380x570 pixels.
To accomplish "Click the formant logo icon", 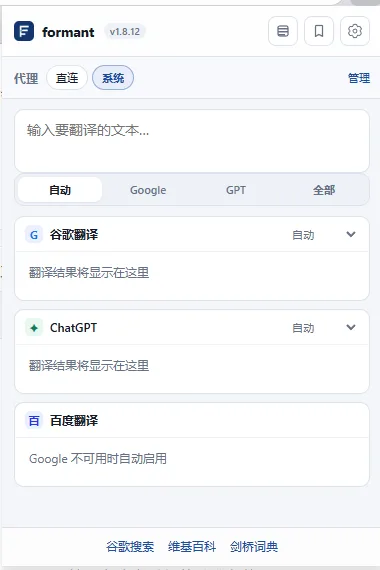I will [24, 31].
